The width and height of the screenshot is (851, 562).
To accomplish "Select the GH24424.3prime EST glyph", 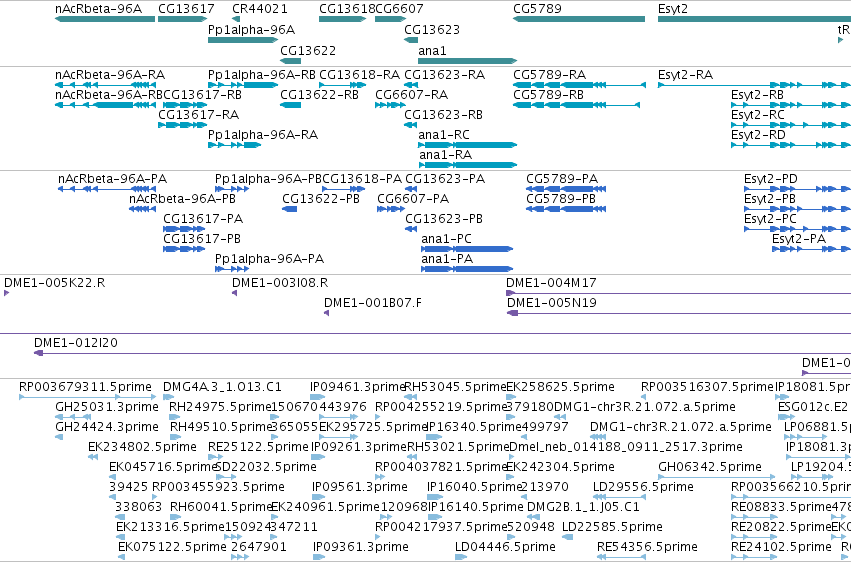I will pos(59,437).
